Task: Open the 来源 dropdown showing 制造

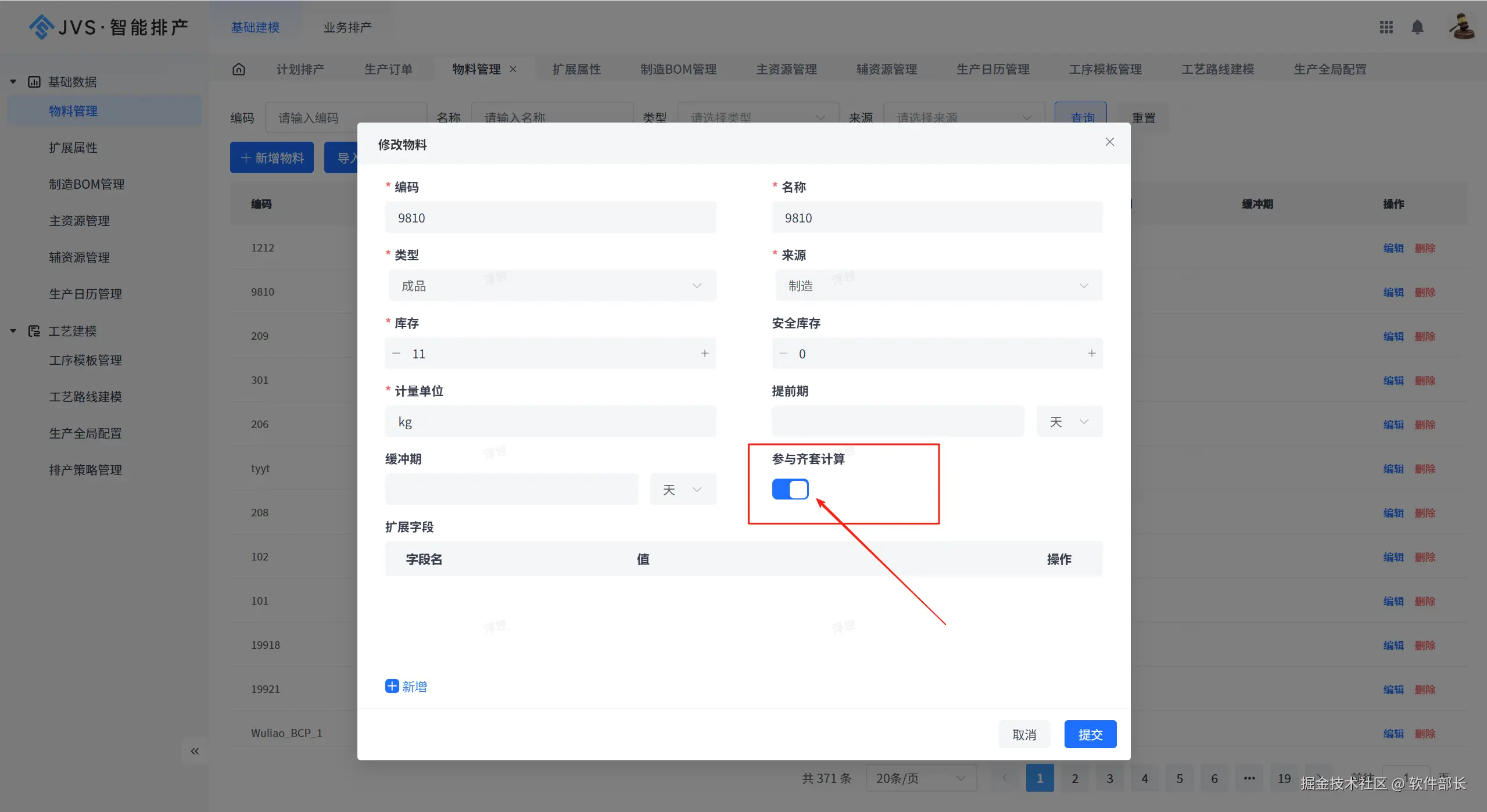Action: tap(938, 286)
